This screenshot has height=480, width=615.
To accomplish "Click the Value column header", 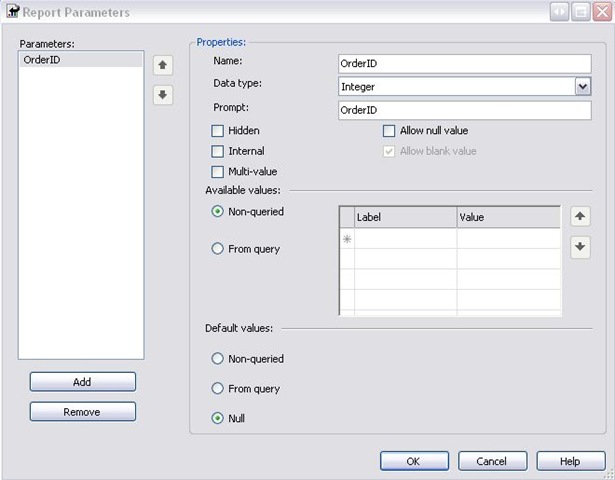I will click(x=509, y=217).
